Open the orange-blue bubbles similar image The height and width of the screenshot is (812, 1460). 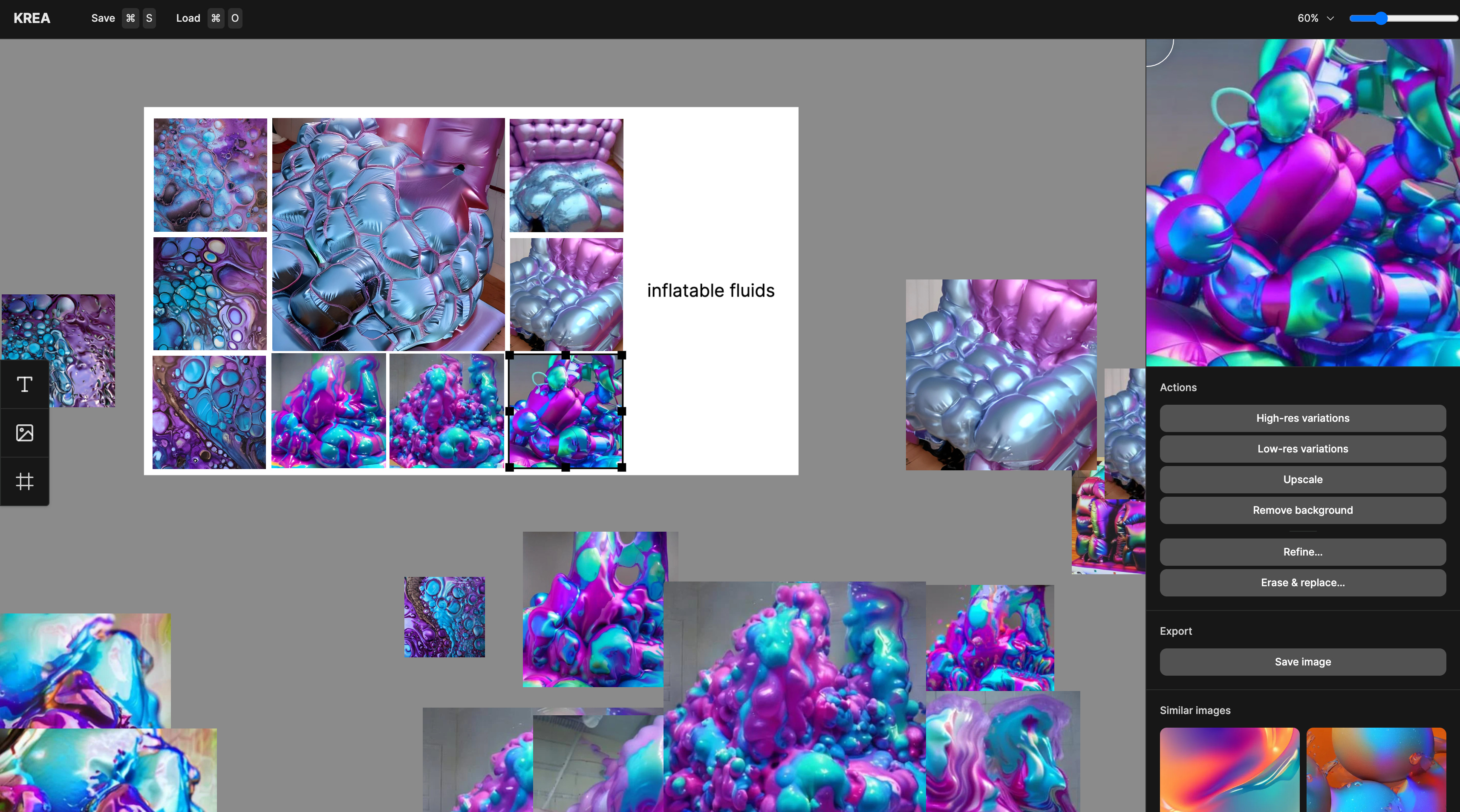pos(1376,769)
